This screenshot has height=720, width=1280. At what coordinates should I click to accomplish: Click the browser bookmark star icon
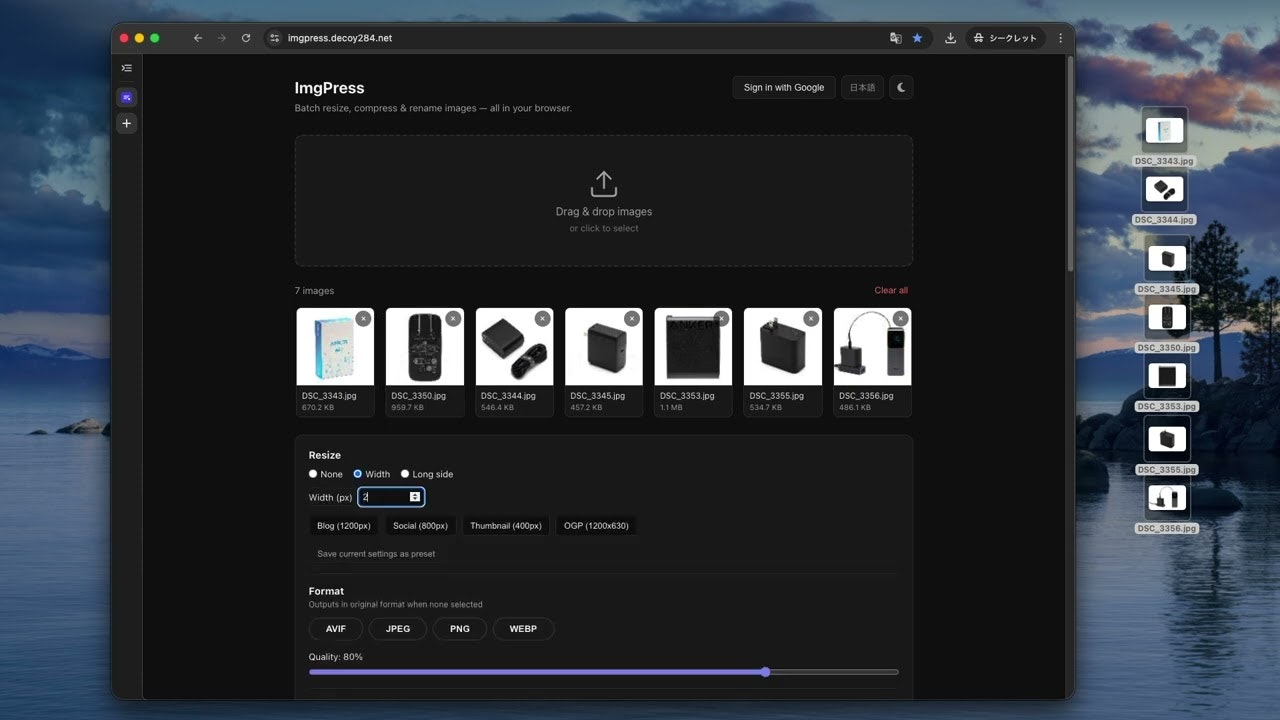coord(917,38)
